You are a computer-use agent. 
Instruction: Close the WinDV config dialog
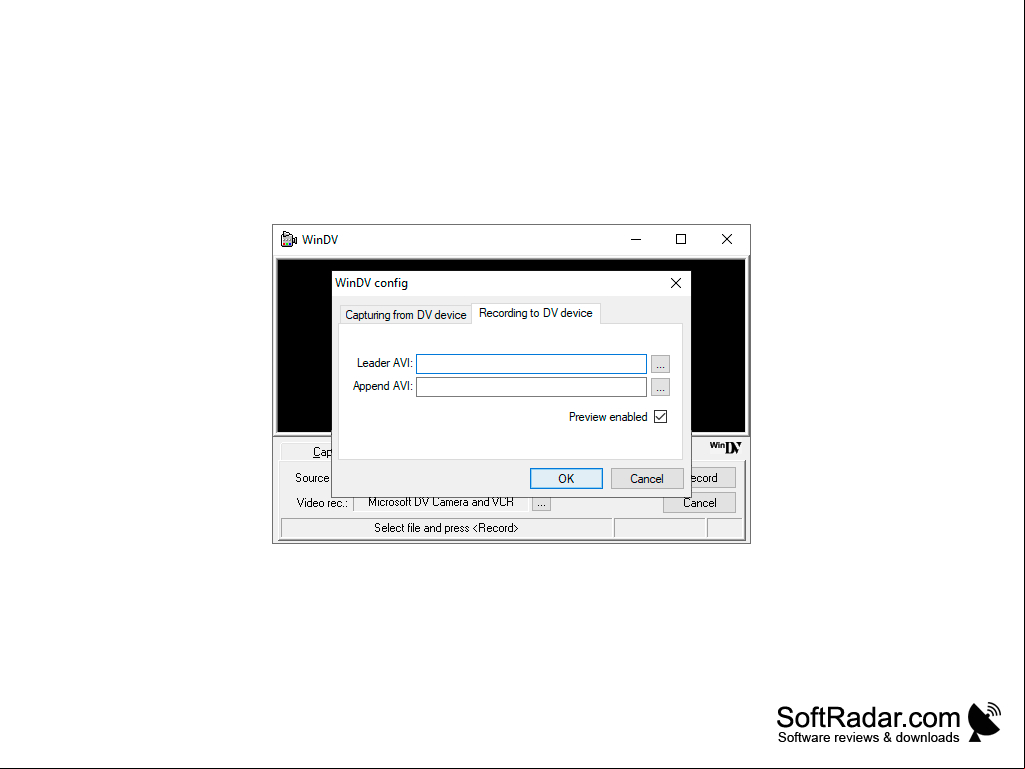click(x=675, y=283)
